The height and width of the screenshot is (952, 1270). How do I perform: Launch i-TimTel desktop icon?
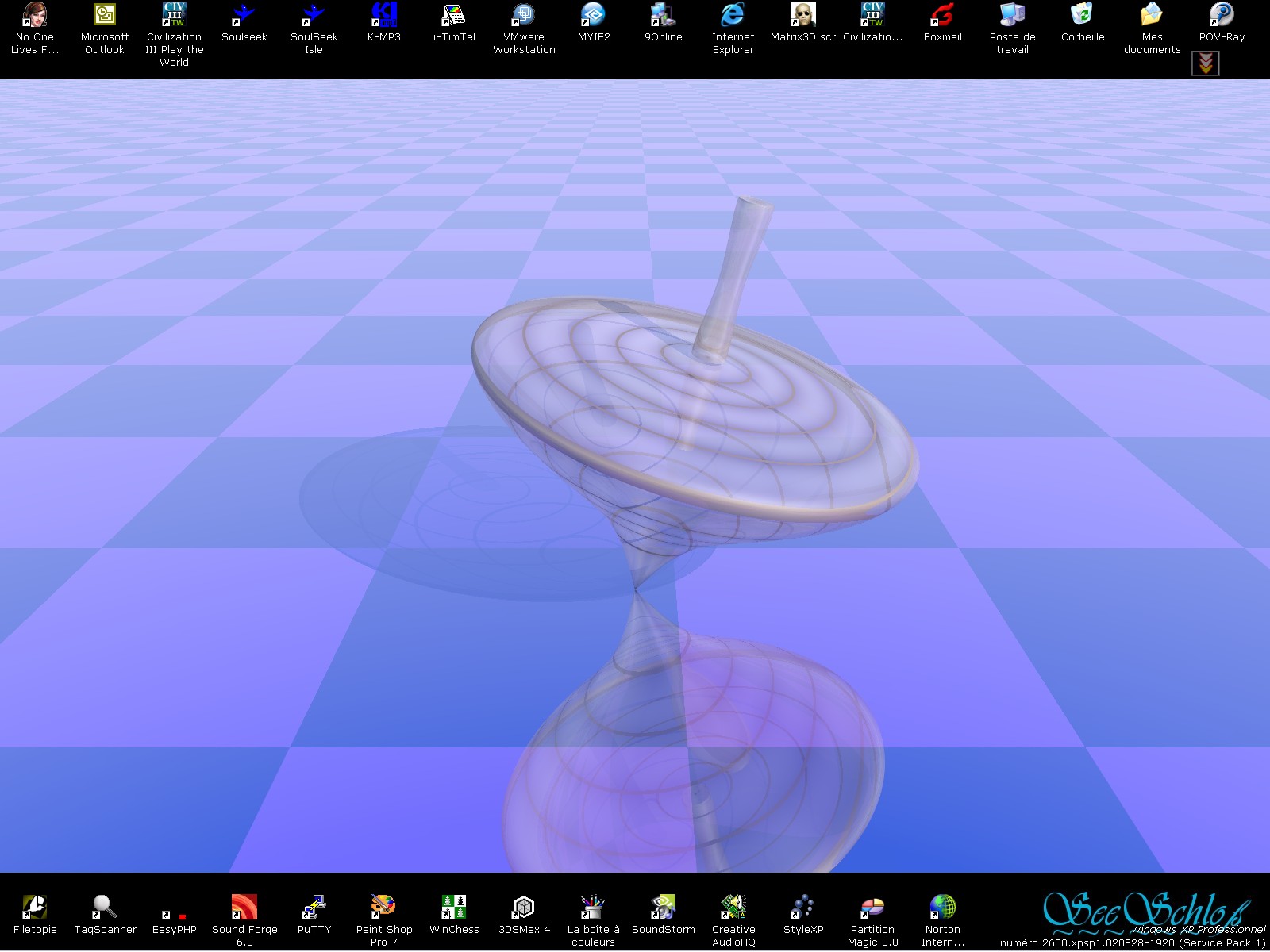453,14
